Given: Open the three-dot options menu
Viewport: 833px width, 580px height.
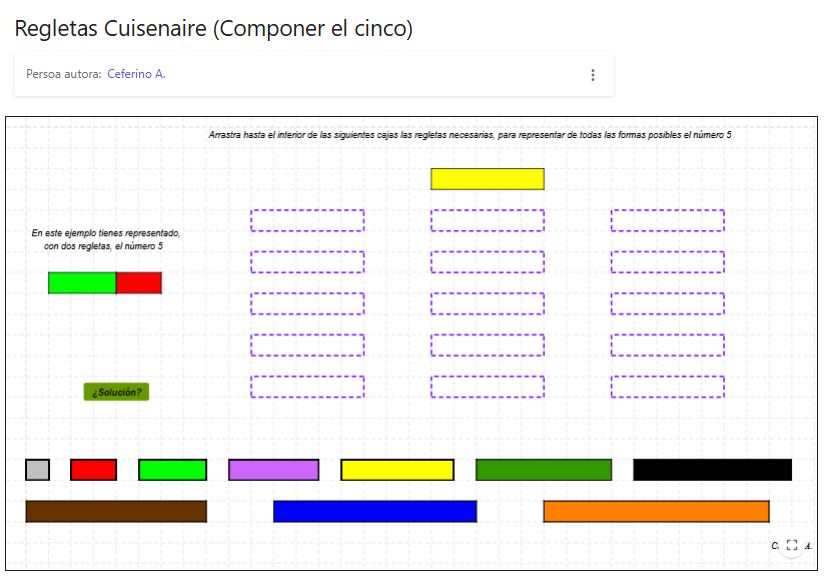Looking at the screenshot, I should [593, 74].
